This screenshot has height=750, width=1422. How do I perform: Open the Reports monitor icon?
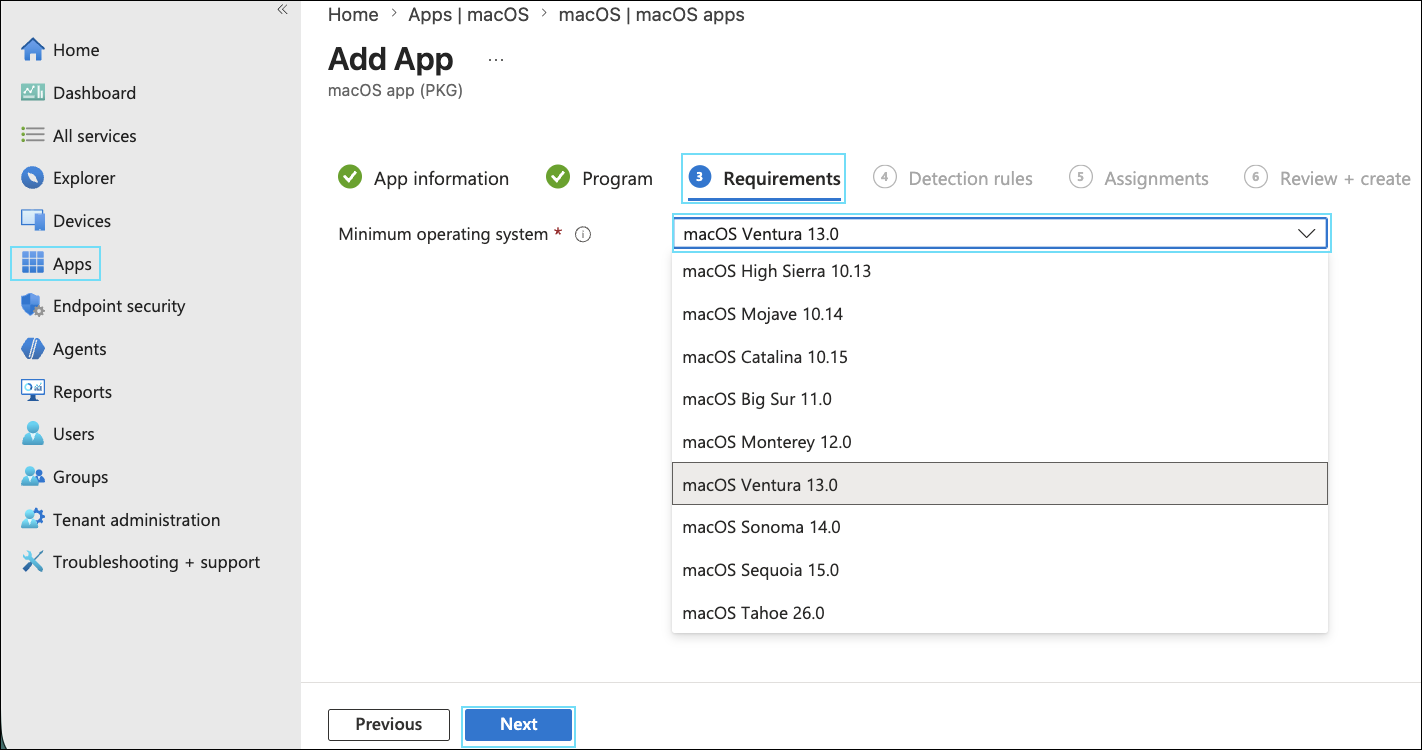click(x=33, y=392)
